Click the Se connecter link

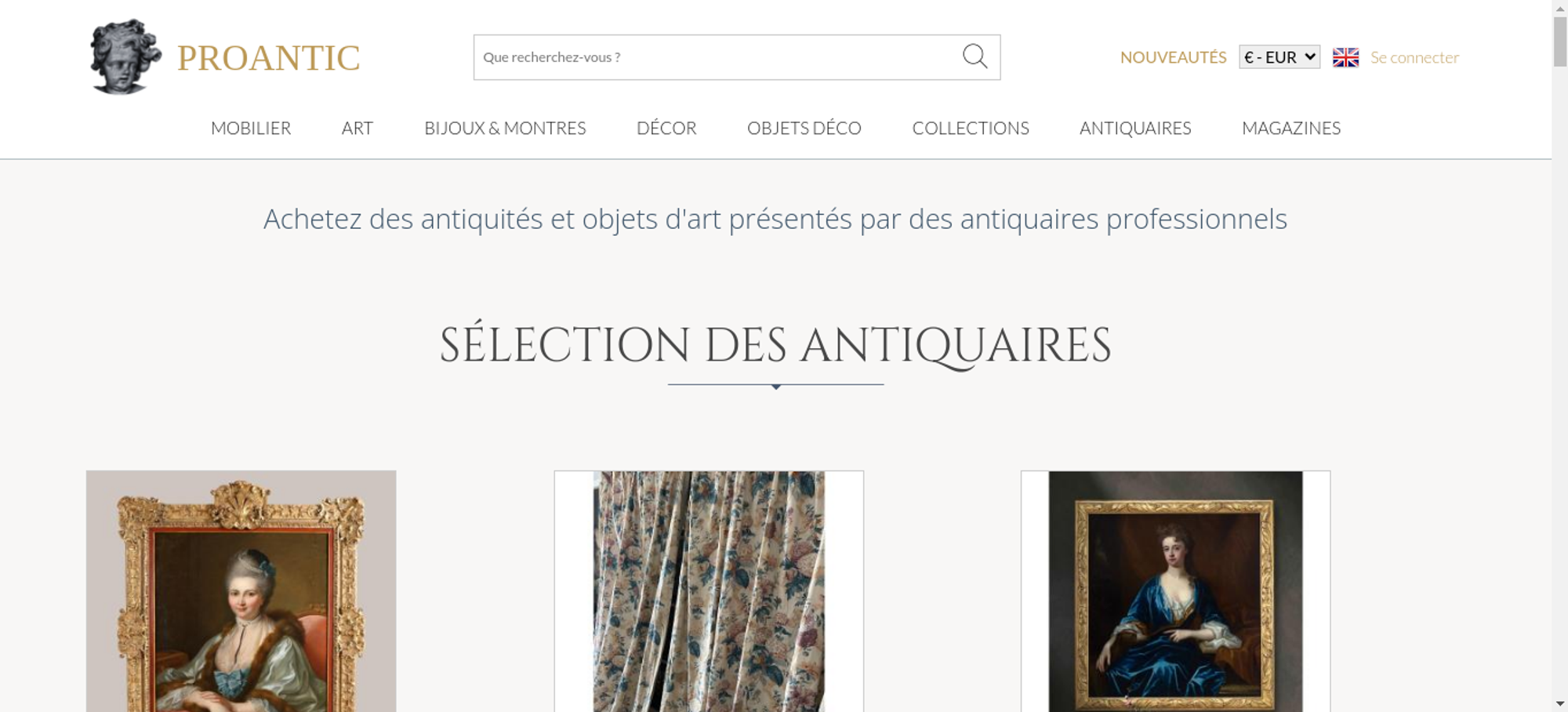point(1414,57)
